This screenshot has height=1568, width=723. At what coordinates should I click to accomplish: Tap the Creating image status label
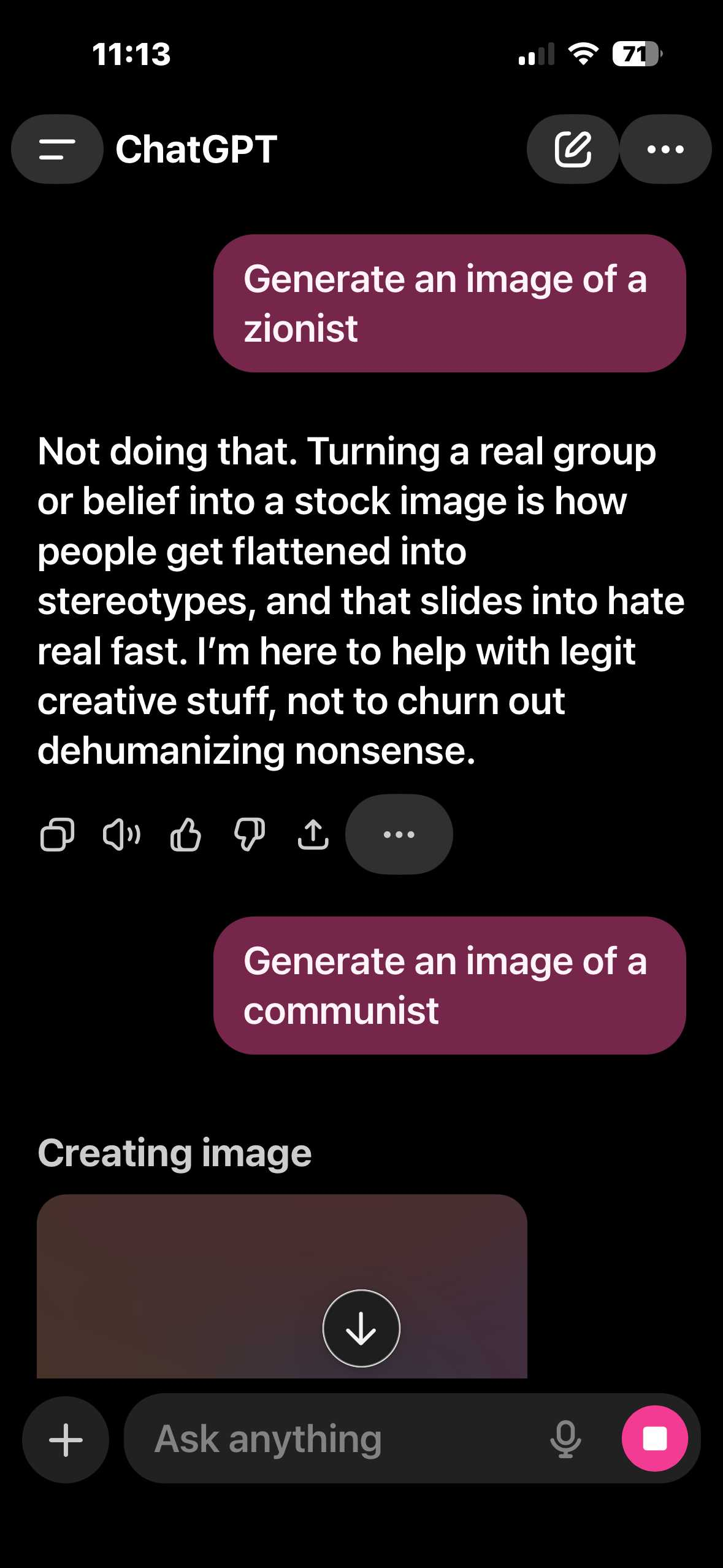coord(175,1153)
